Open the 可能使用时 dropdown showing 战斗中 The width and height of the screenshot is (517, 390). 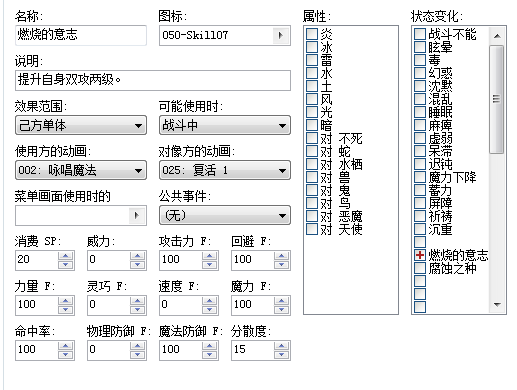[x=225, y=125]
